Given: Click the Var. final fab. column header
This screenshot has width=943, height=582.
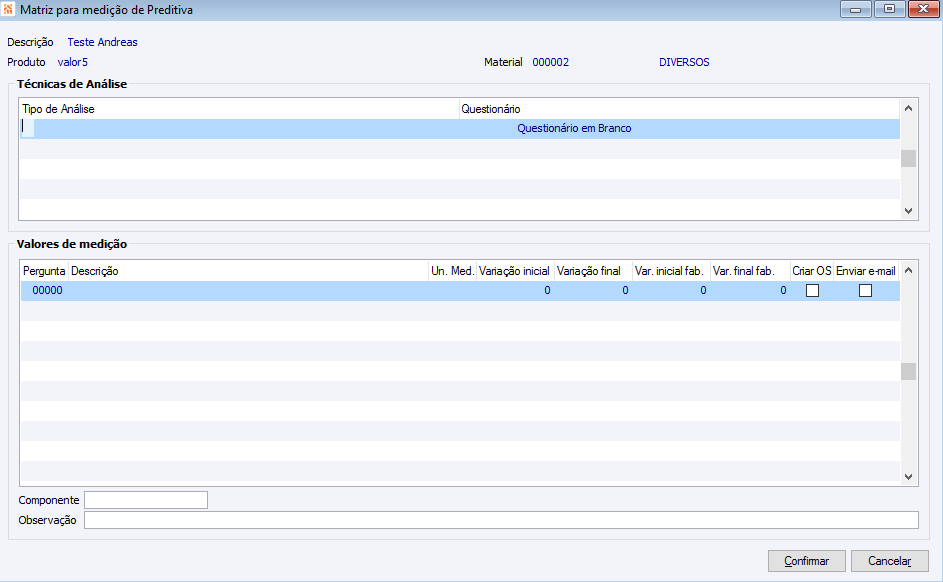Looking at the screenshot, I should pyautogui.click(x=750, y=271).
